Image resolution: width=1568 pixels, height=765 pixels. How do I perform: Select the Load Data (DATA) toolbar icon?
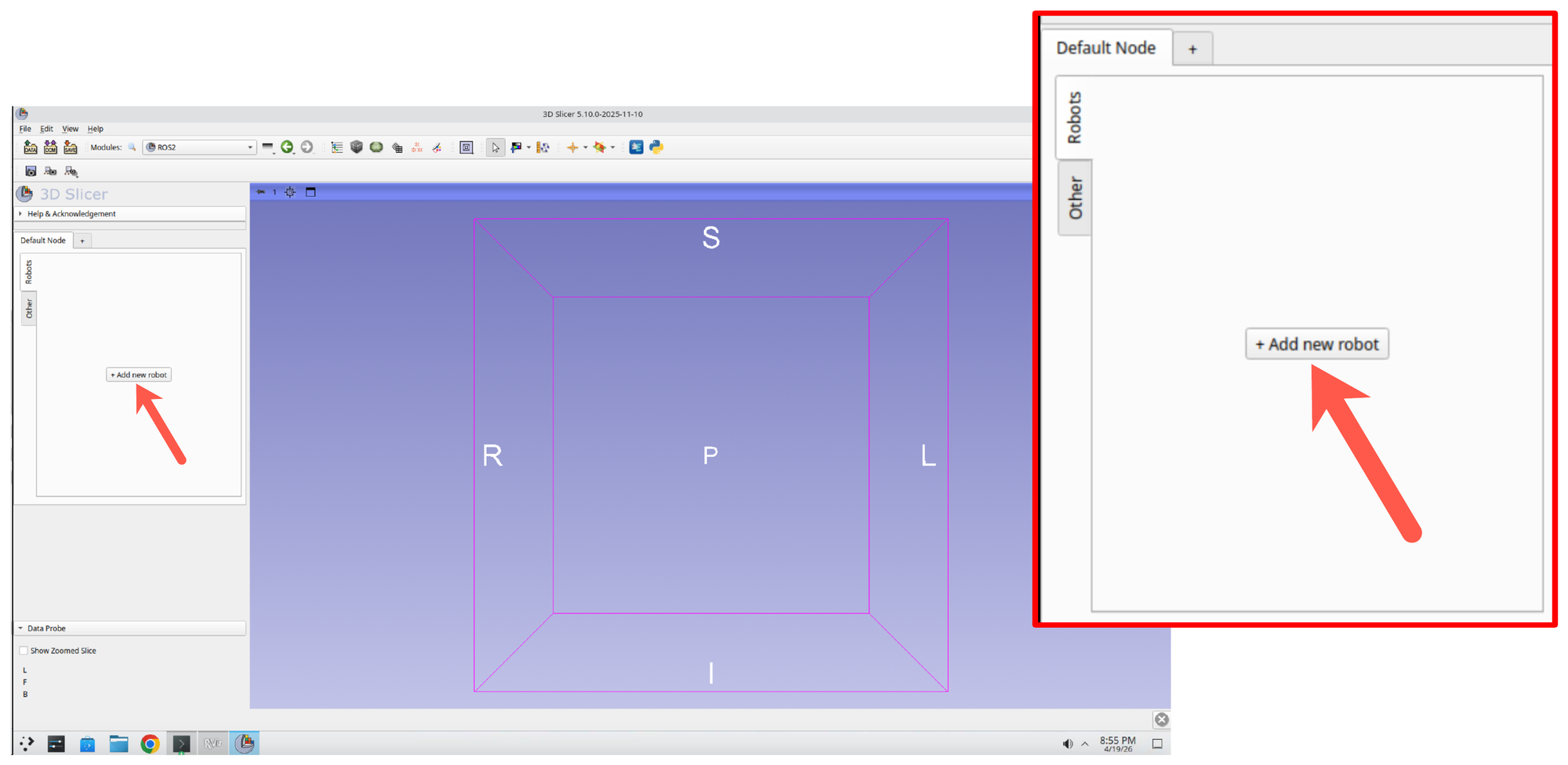[x=31, y=147]
